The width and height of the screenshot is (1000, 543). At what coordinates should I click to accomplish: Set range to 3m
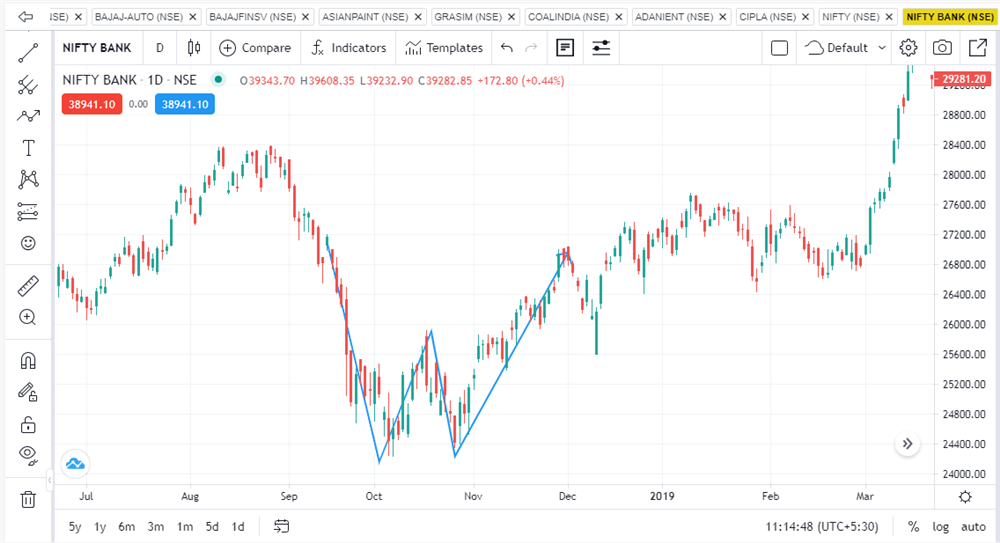point(156,527)
